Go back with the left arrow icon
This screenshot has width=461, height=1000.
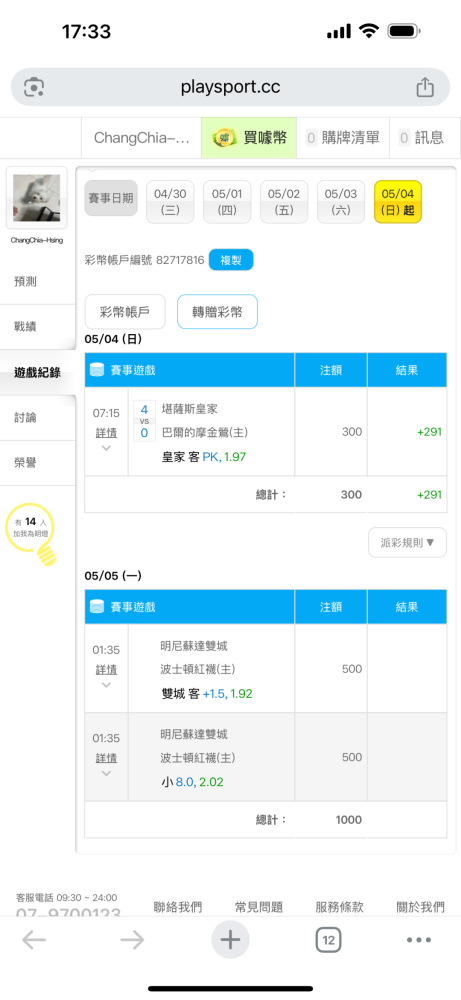click(34, 939)
